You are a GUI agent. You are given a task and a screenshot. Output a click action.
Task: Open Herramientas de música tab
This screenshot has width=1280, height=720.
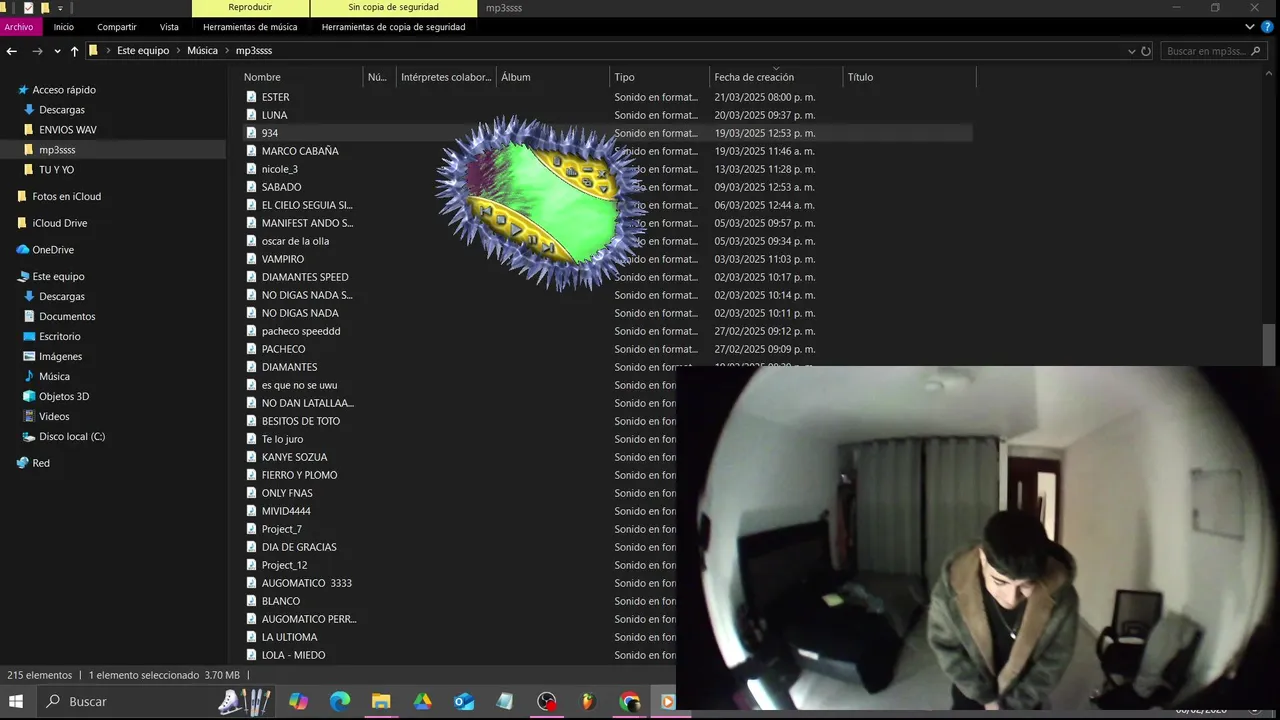click(x=250, y=27)
